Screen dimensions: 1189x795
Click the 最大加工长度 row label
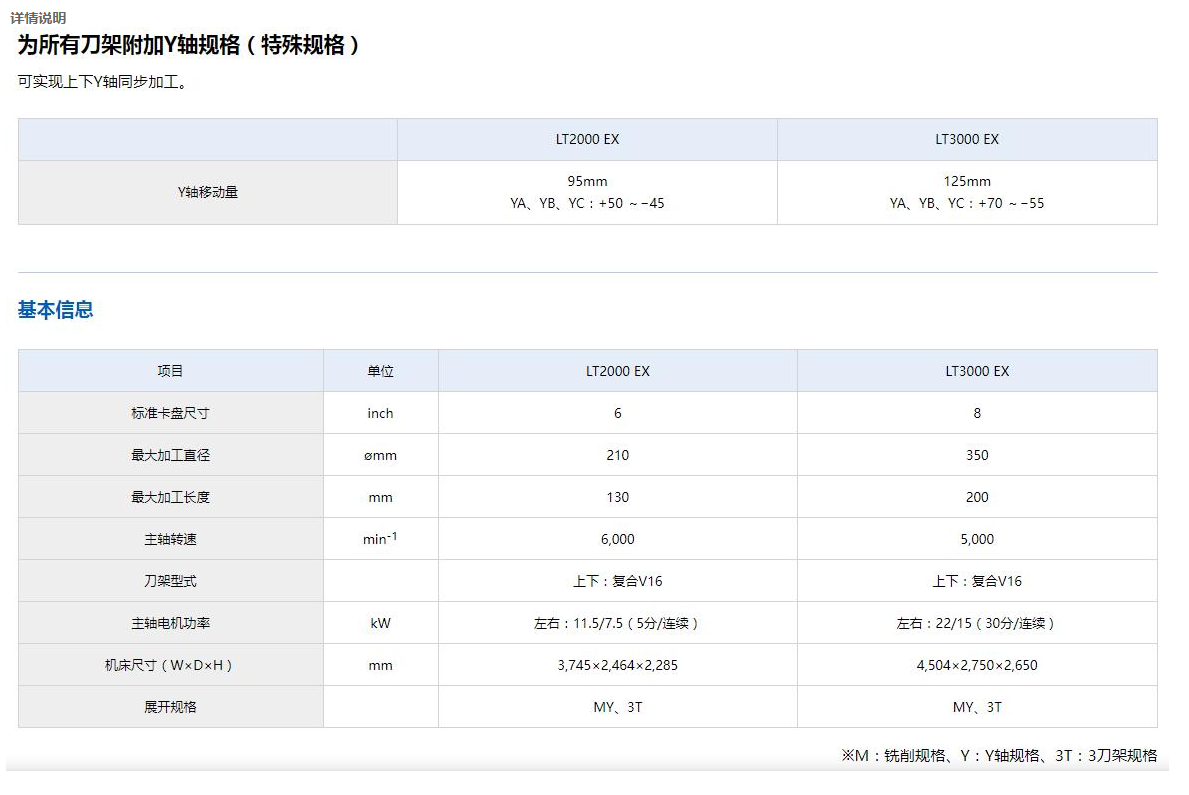point(170,497)
